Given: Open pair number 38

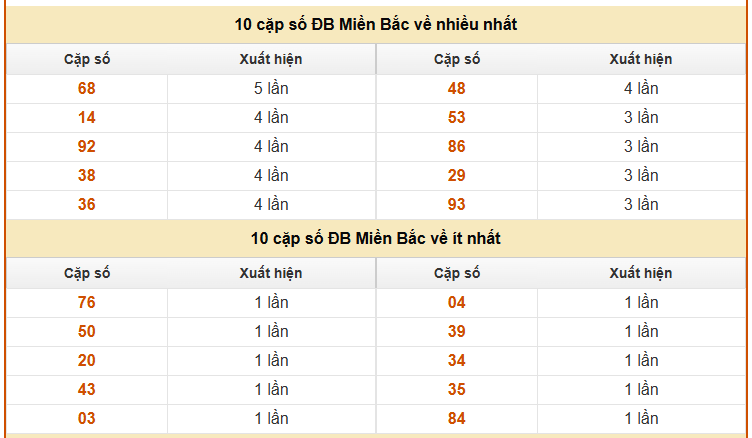Looking at the screenshot, I should pyautogui.click(x=87, y=176).
